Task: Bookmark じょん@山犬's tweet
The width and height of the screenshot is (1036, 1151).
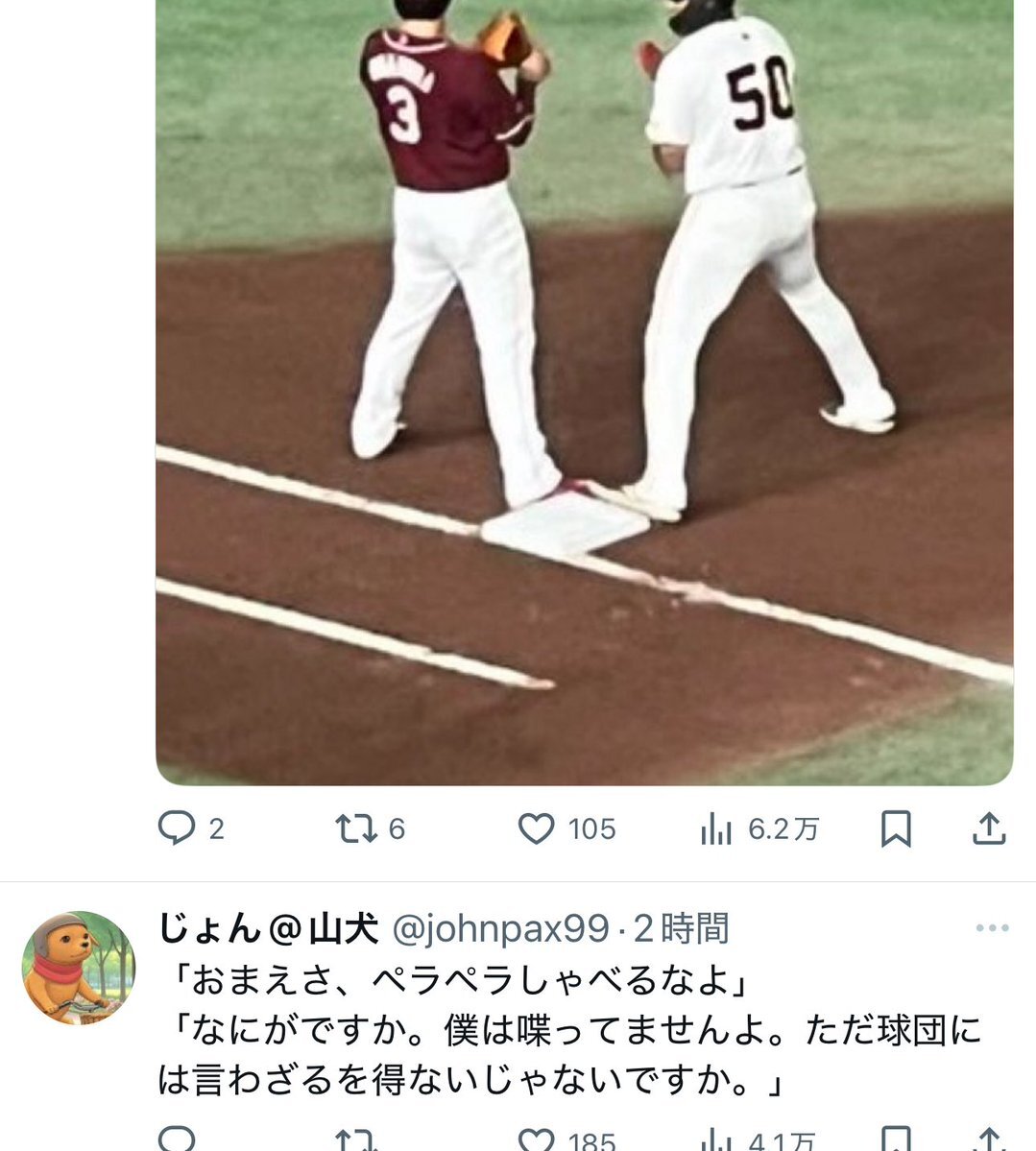Action: click(x=896, y=1140)
